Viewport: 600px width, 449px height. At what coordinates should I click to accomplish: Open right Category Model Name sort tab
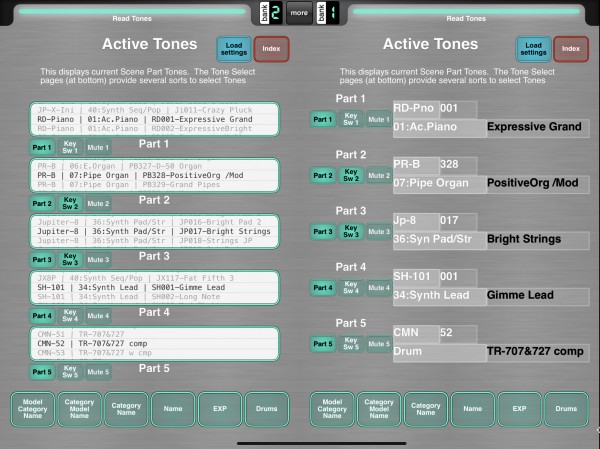(x=379, y=409)
